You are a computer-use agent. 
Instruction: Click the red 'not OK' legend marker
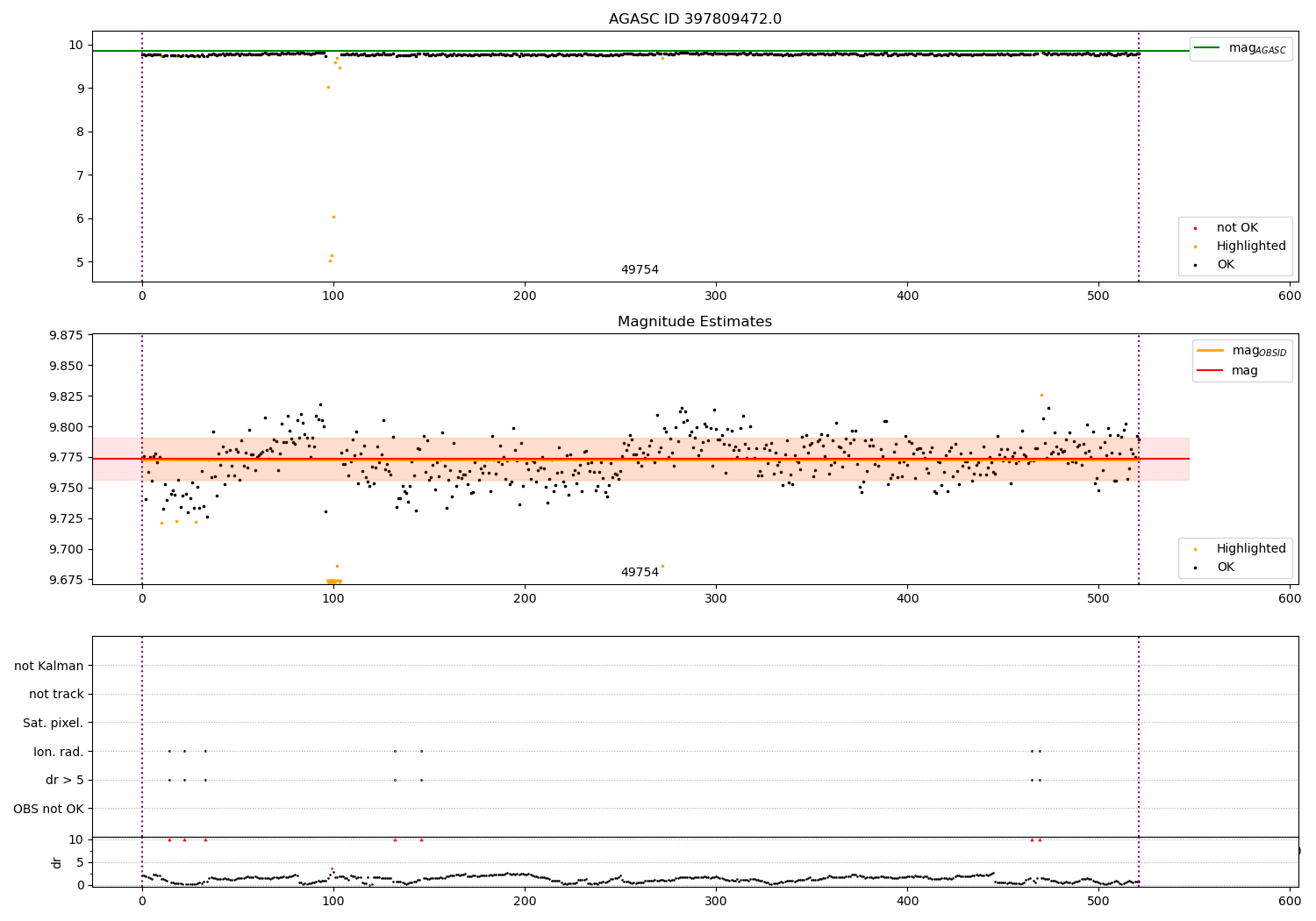(x=1195, y=228)
